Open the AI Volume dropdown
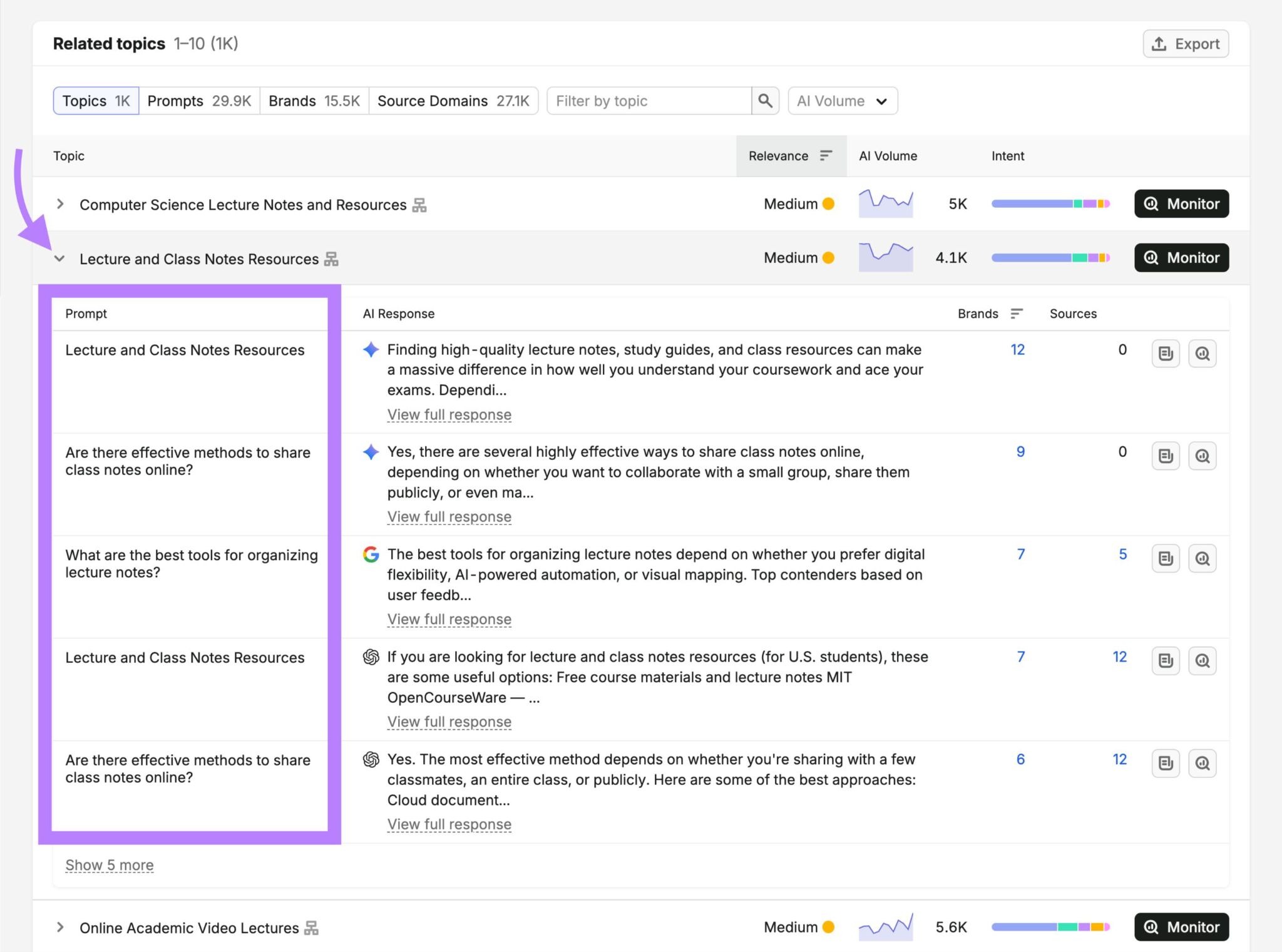Viewport: 1282px width, 952px height. pos(843,101)
